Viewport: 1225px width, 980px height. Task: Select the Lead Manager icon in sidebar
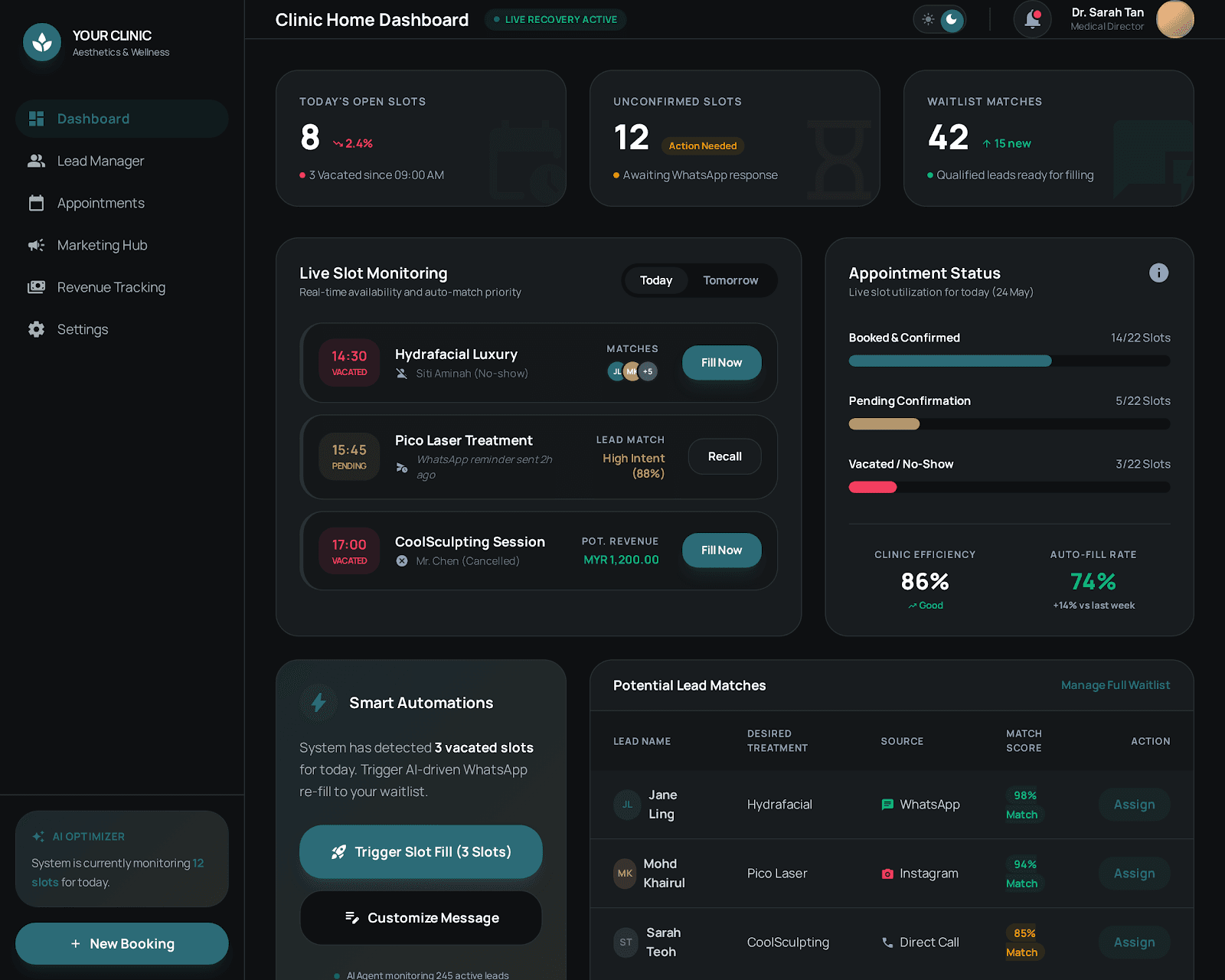(x=36, y=161)
